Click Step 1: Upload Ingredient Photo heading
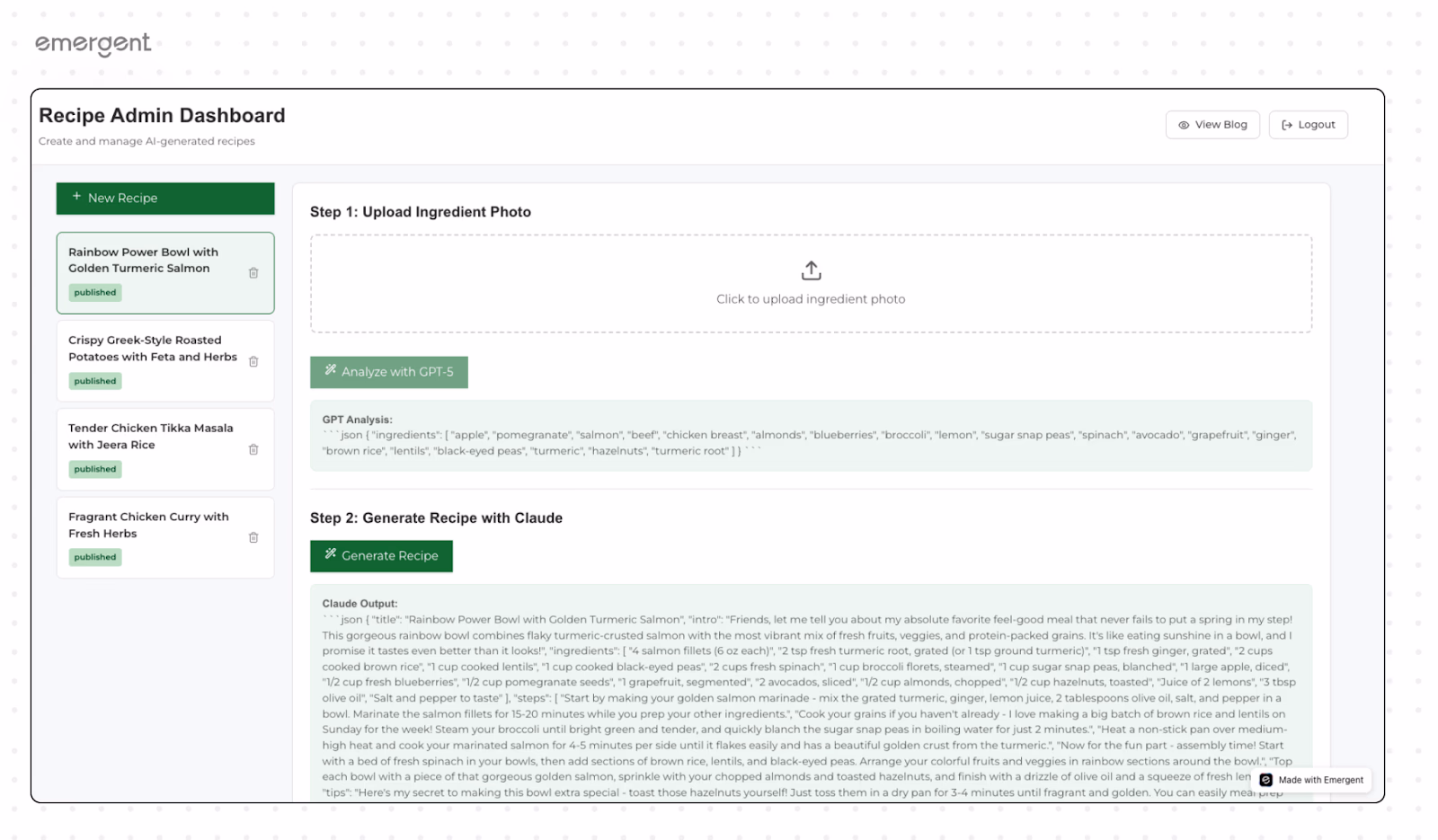Image resolution: width=1438 pixels, height=840 pixels. (x=421, y=212)
